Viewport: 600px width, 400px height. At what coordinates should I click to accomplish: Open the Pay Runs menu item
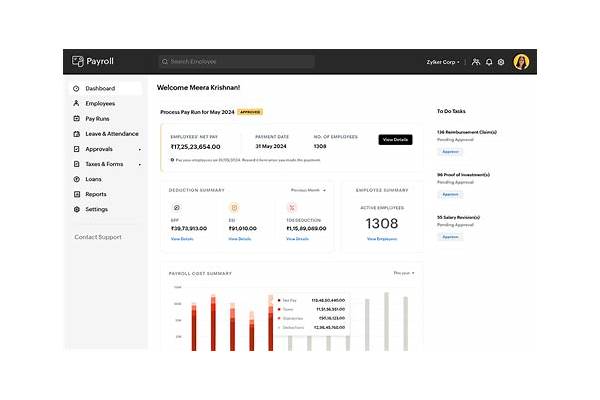coord(106,119)
